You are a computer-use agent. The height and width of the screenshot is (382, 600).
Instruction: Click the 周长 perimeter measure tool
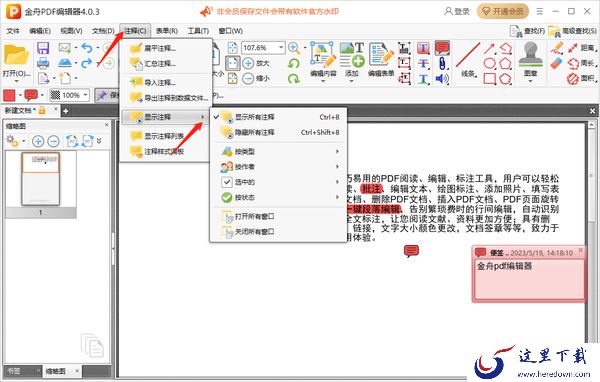(x=581, y=63)
